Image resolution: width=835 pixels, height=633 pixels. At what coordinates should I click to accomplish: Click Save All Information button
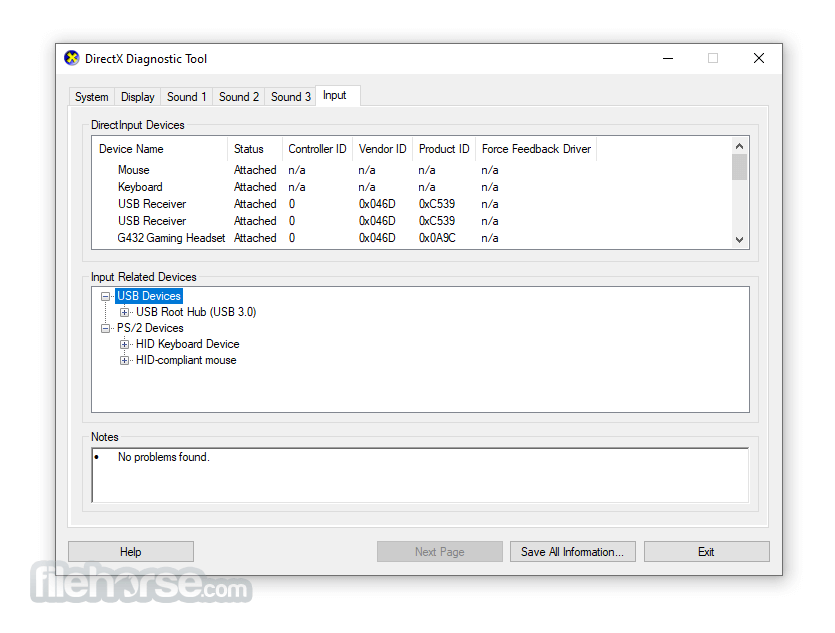(573, 552)
